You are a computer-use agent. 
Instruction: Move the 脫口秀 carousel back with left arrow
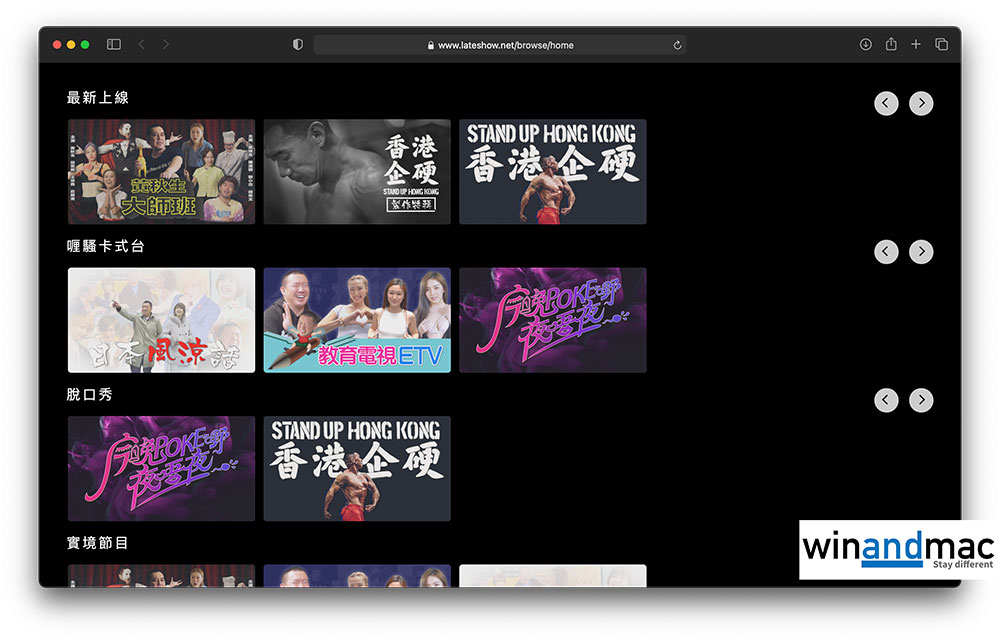(886, 400)
